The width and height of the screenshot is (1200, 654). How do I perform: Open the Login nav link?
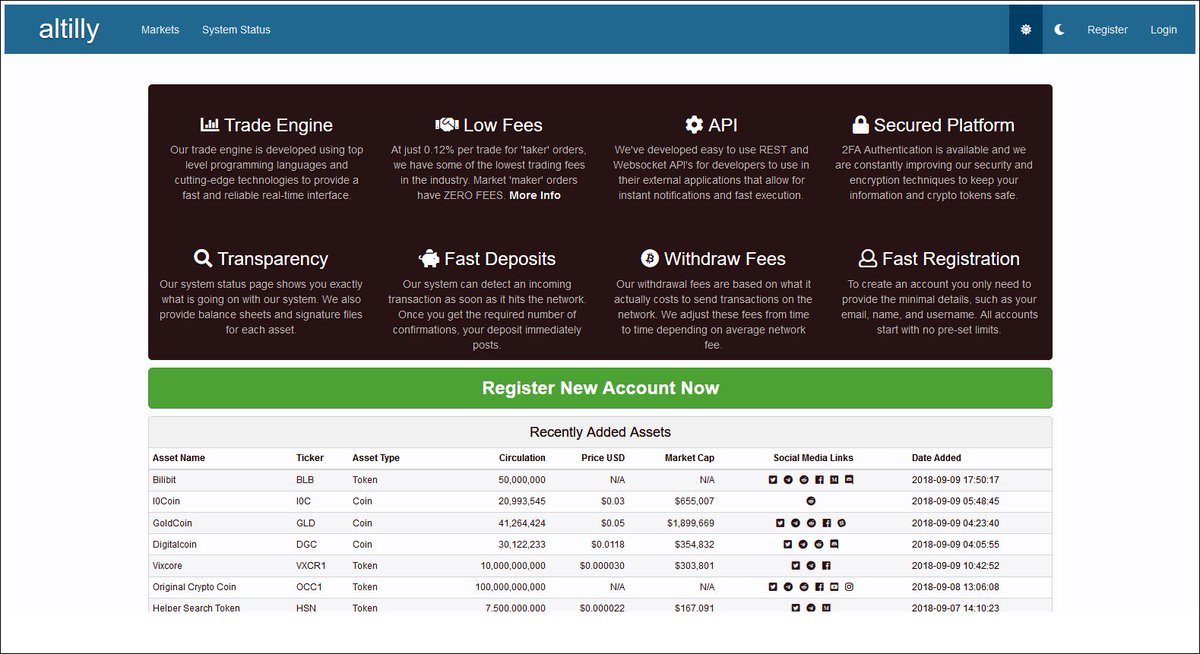pyautogui.click(x=1163, y=30)
